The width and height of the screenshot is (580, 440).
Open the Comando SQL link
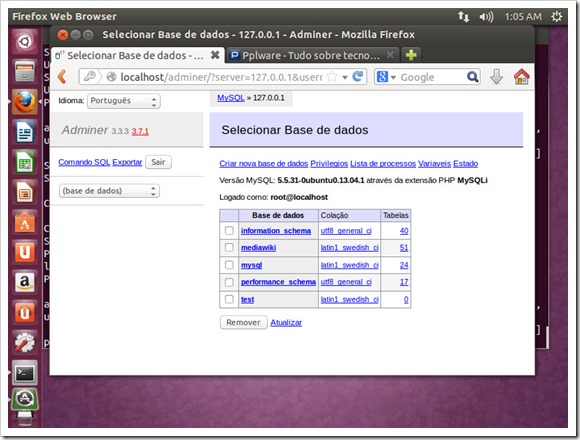tap(84, 162)
